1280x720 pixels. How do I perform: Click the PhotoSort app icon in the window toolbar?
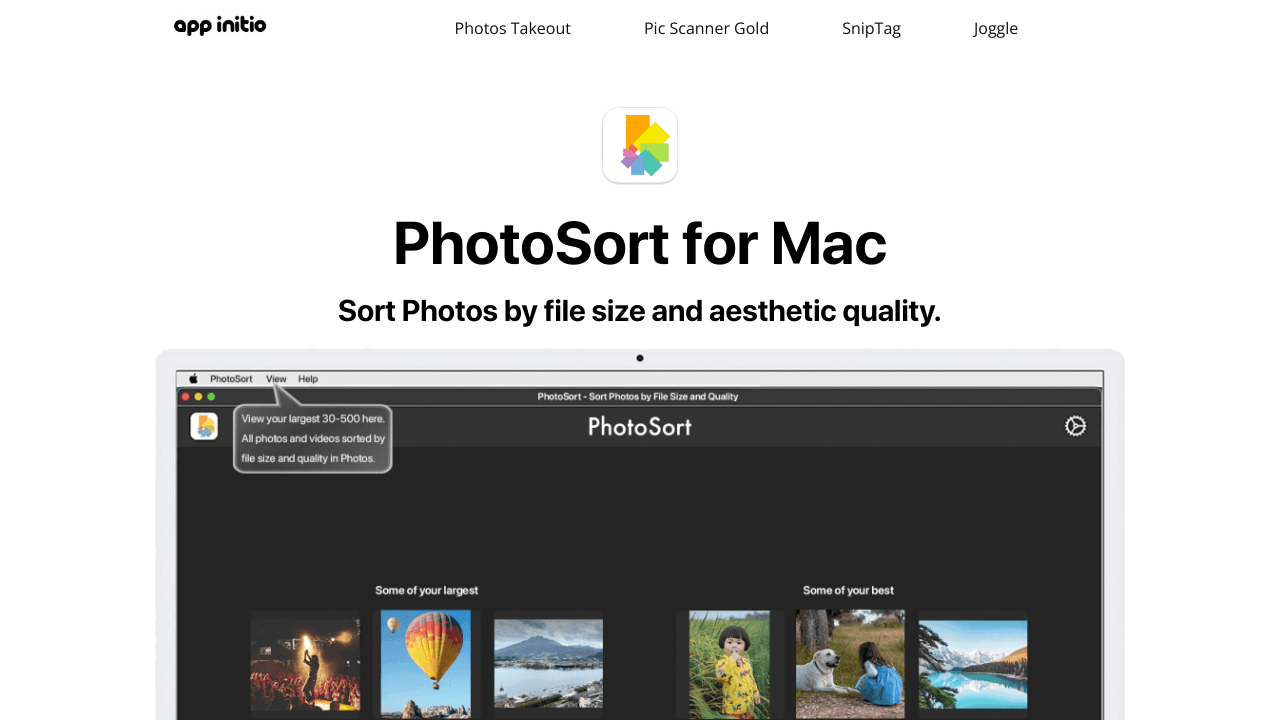coord(203,425)
